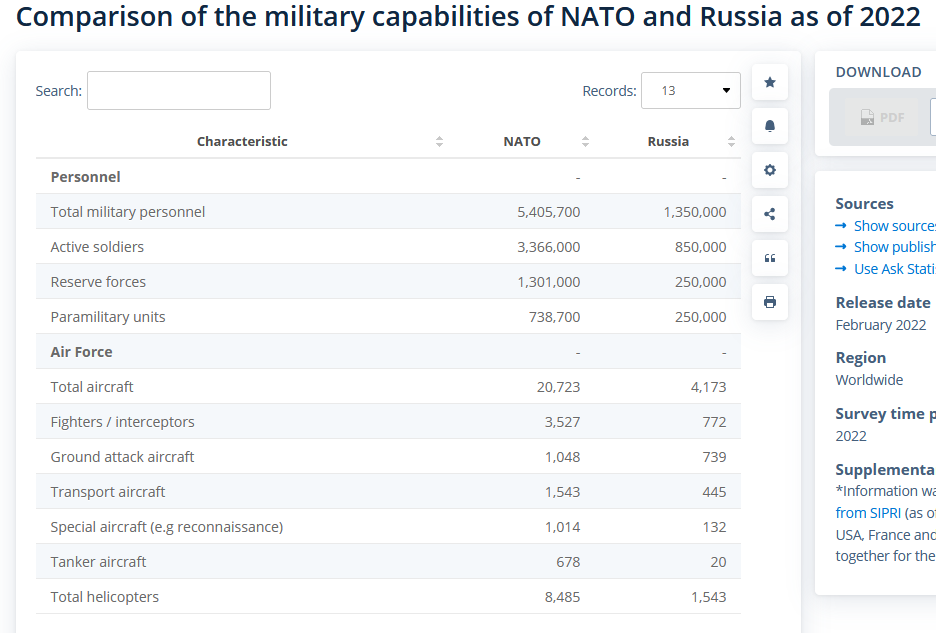
Task: Follow the 'from SIPRI' link
Action: click(868, 513)
